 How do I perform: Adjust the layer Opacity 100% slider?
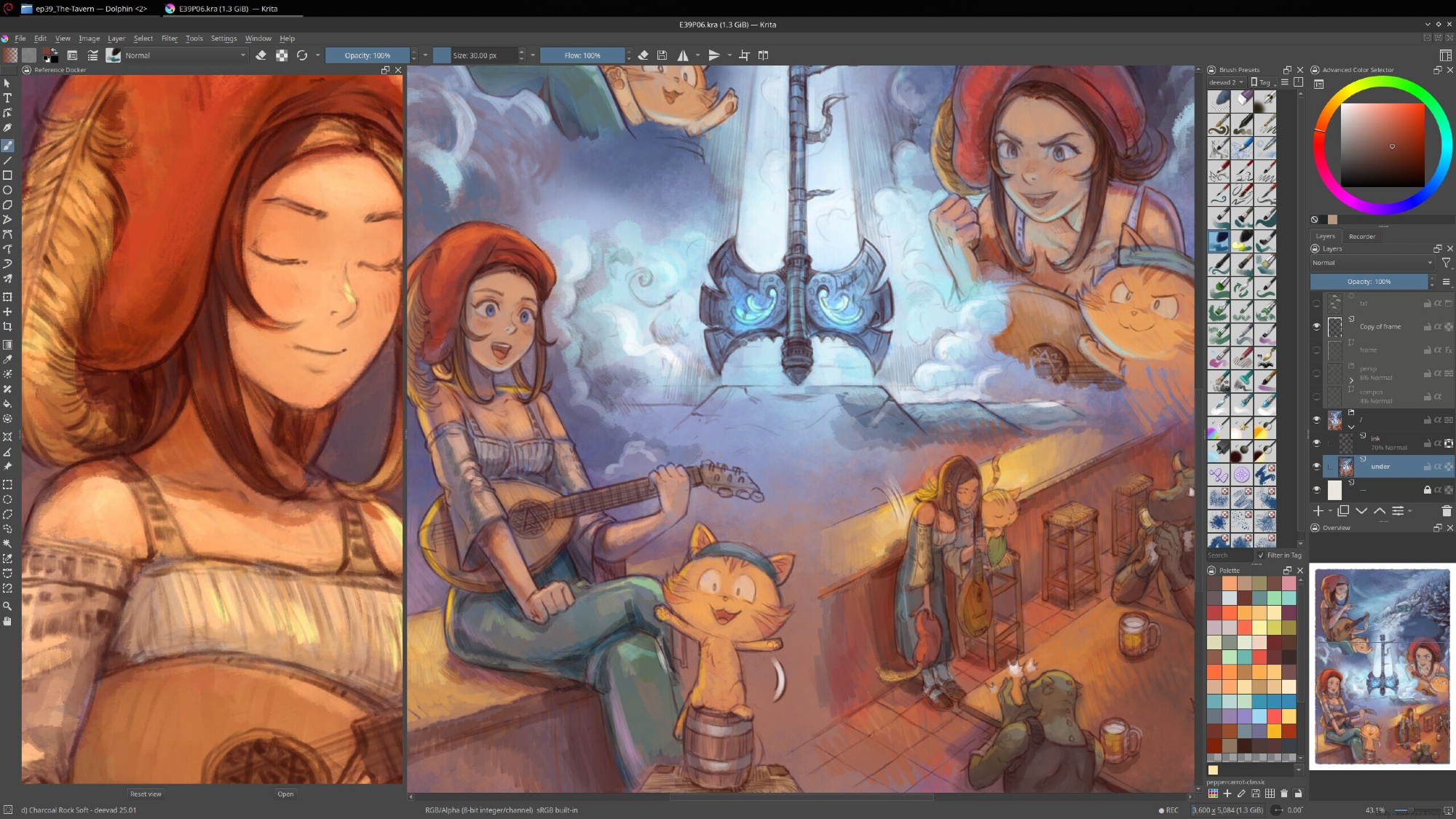pyautogui.click(x=1368, y=282)
